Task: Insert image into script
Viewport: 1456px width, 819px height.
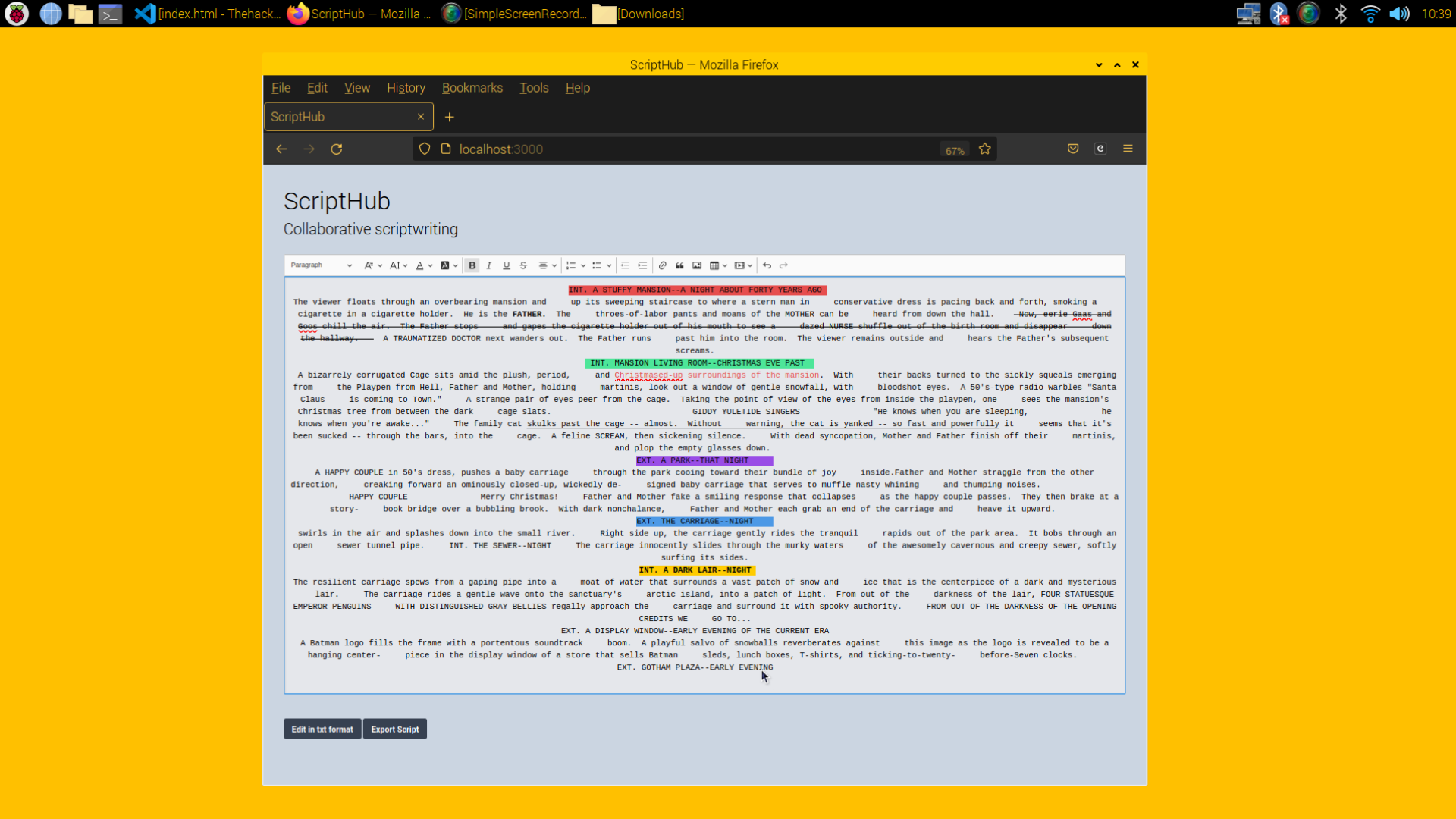Action: [697, 265]
